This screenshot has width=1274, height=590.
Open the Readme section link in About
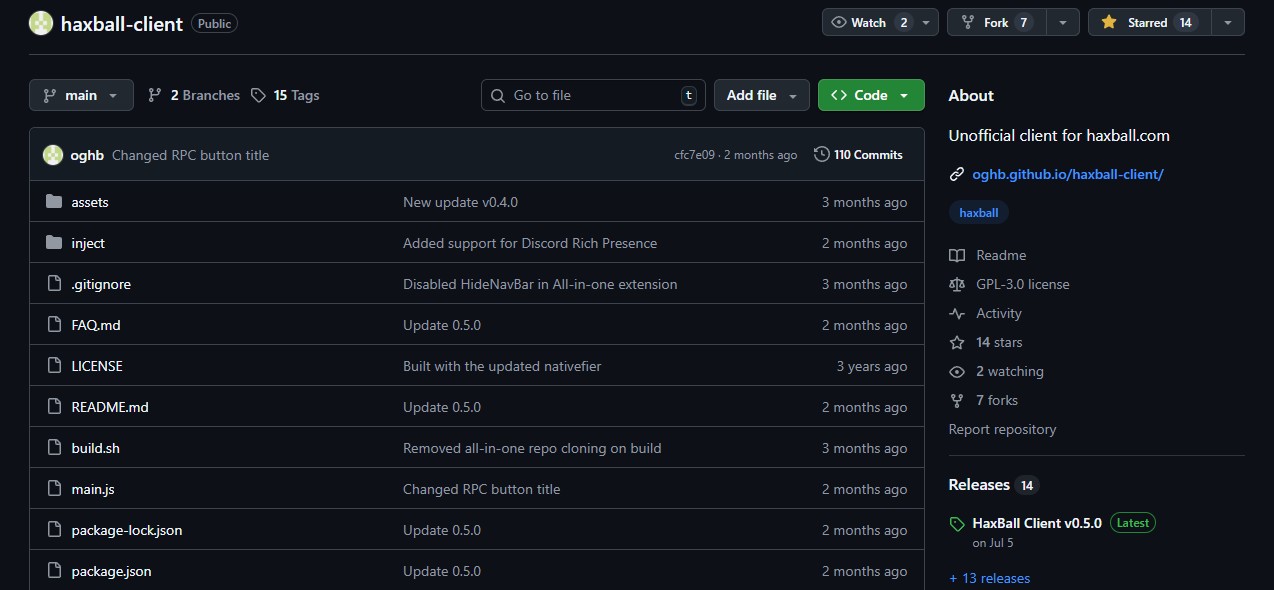pyautogui.click(x=1000, y=255)
